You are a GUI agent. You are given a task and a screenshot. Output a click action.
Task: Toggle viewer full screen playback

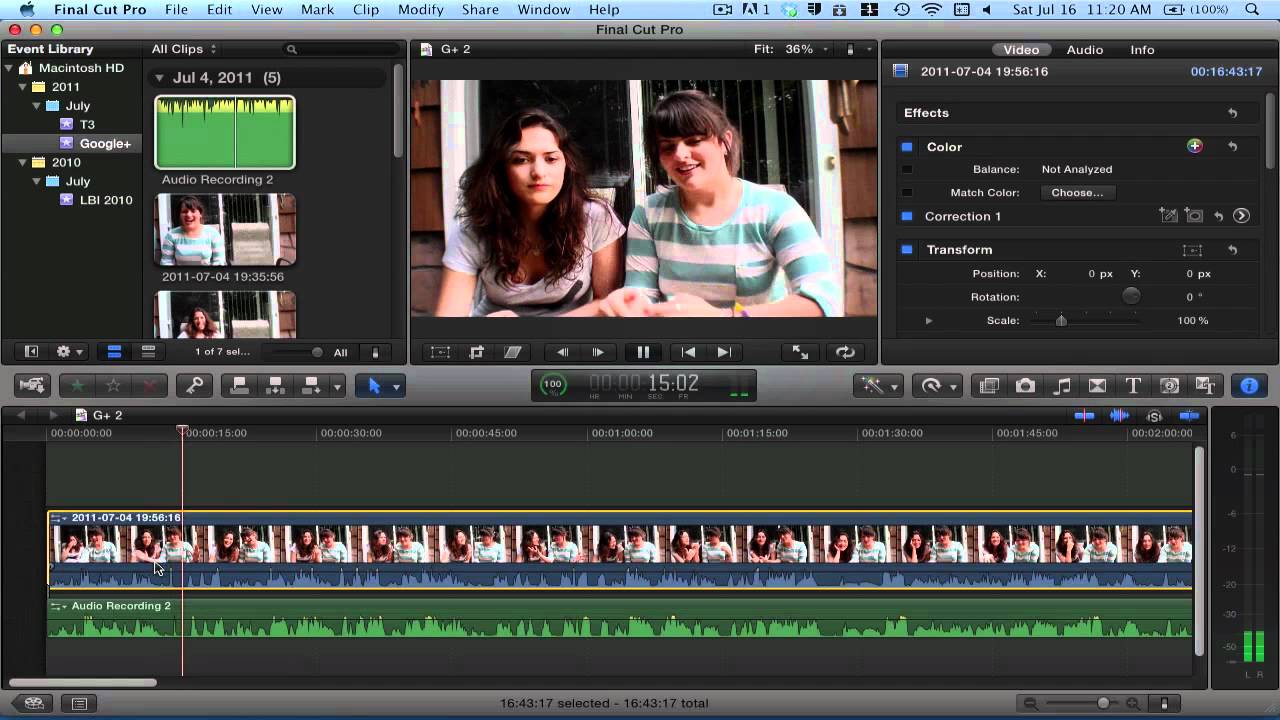(800, 352)
